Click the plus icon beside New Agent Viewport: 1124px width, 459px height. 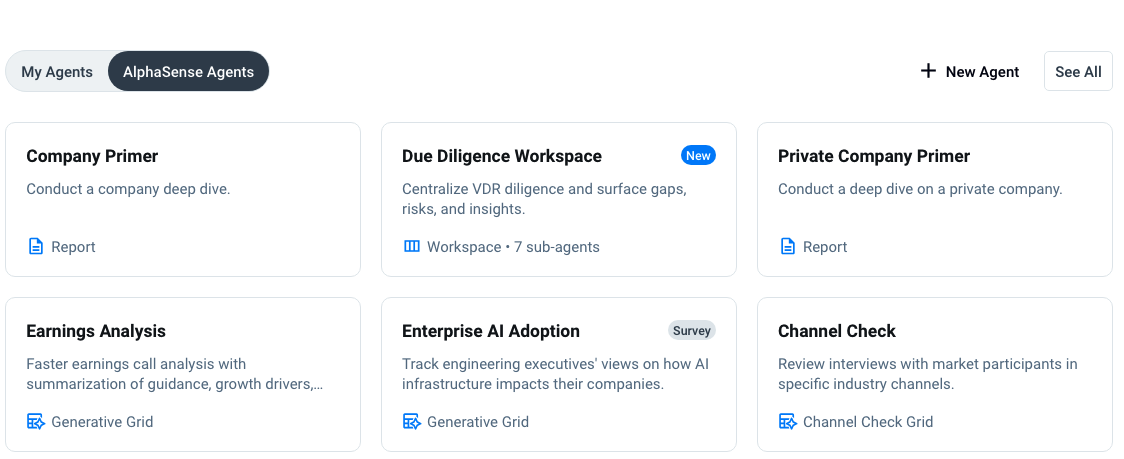928,71
